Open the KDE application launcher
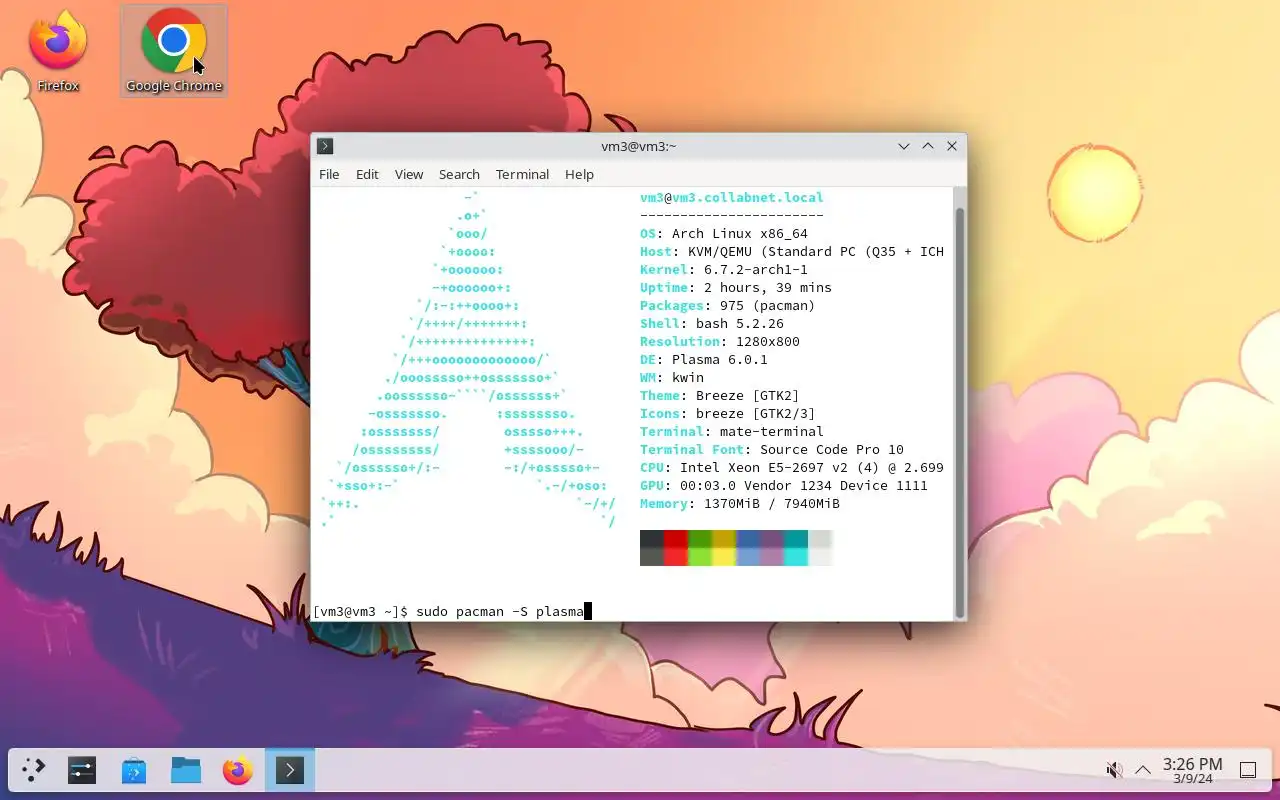Image resolution: width=1280 pixels, height=800 pixels. (x=33, y=770)
